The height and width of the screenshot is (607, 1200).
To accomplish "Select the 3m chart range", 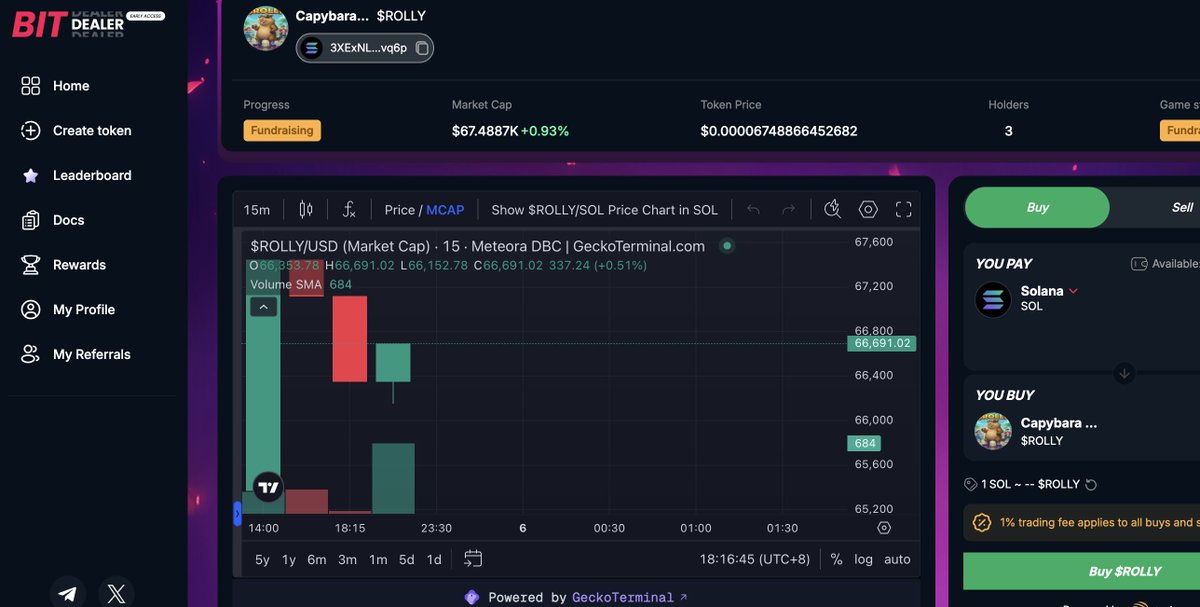I will coord(347,559).
